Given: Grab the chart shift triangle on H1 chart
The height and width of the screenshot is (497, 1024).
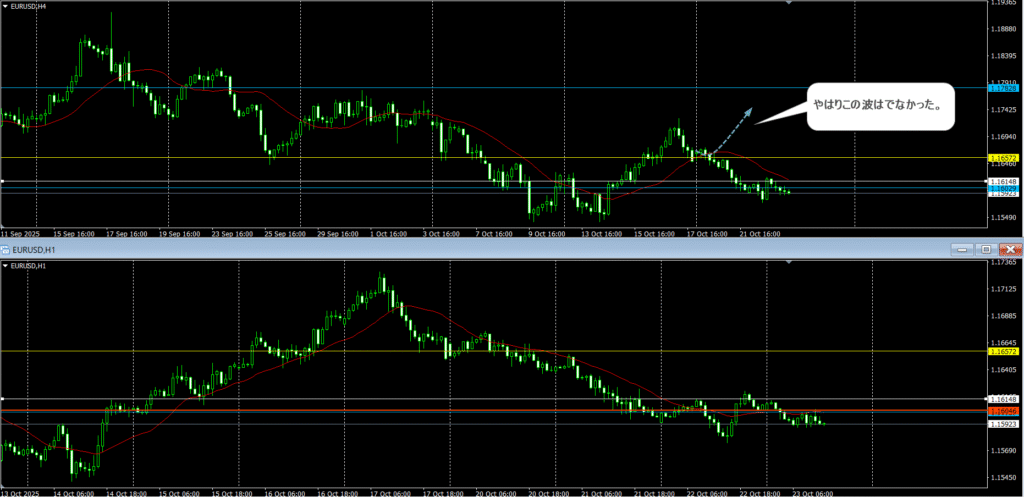Looking at the screenshot, I should point(790,263).
